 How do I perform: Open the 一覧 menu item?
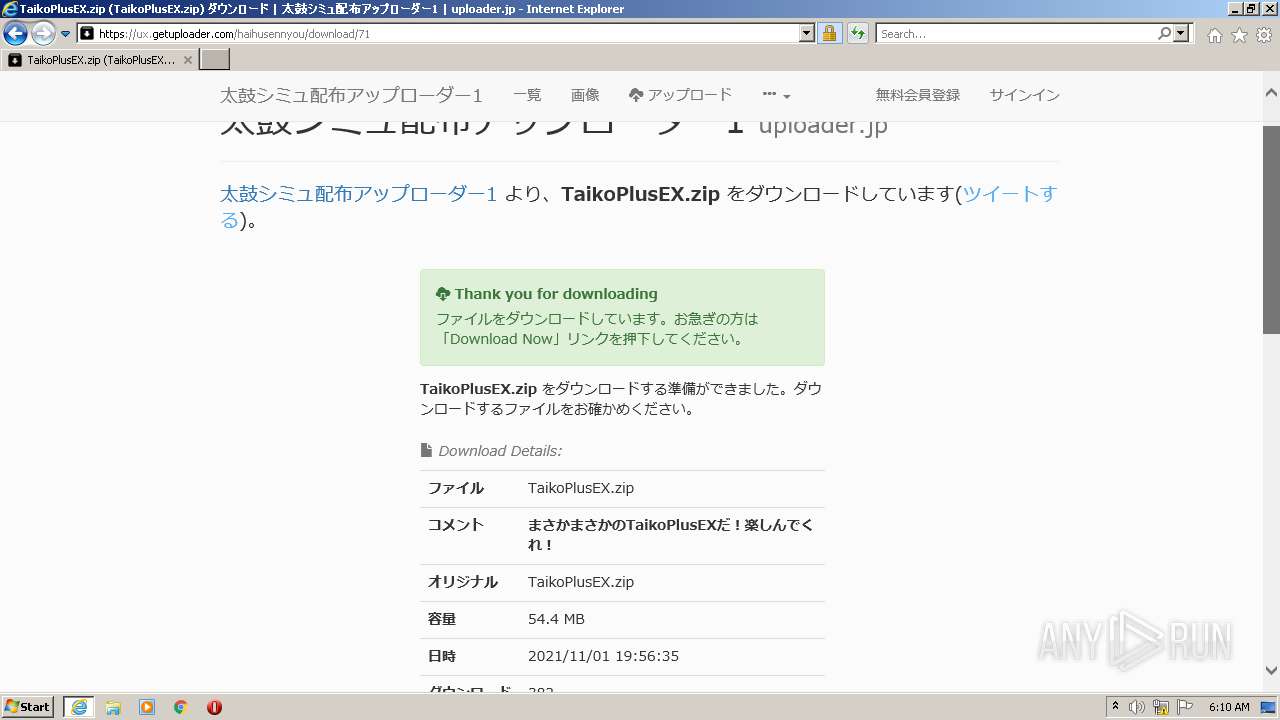(527, 95)
